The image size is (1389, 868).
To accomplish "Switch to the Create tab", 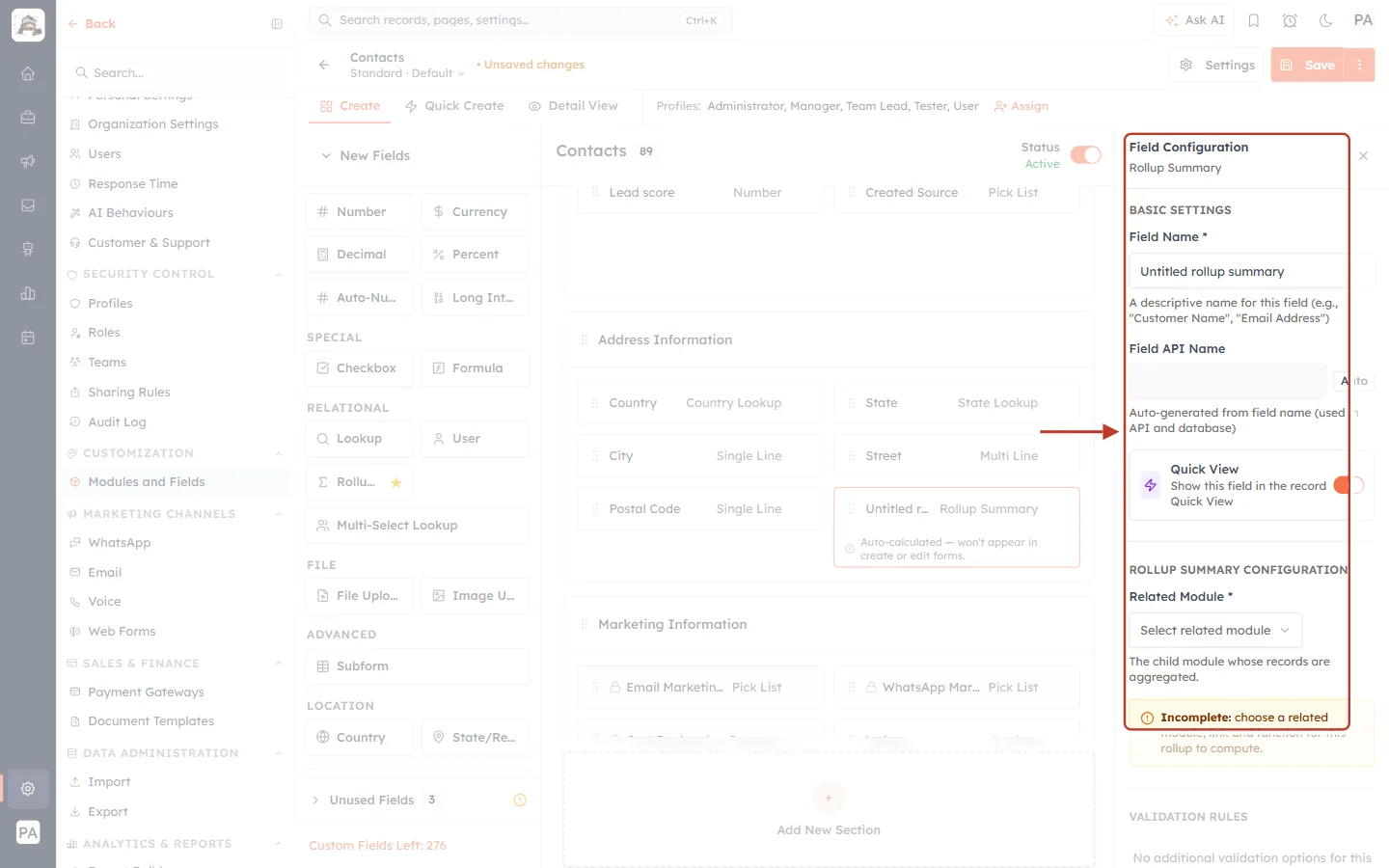I will pos(350,106).
